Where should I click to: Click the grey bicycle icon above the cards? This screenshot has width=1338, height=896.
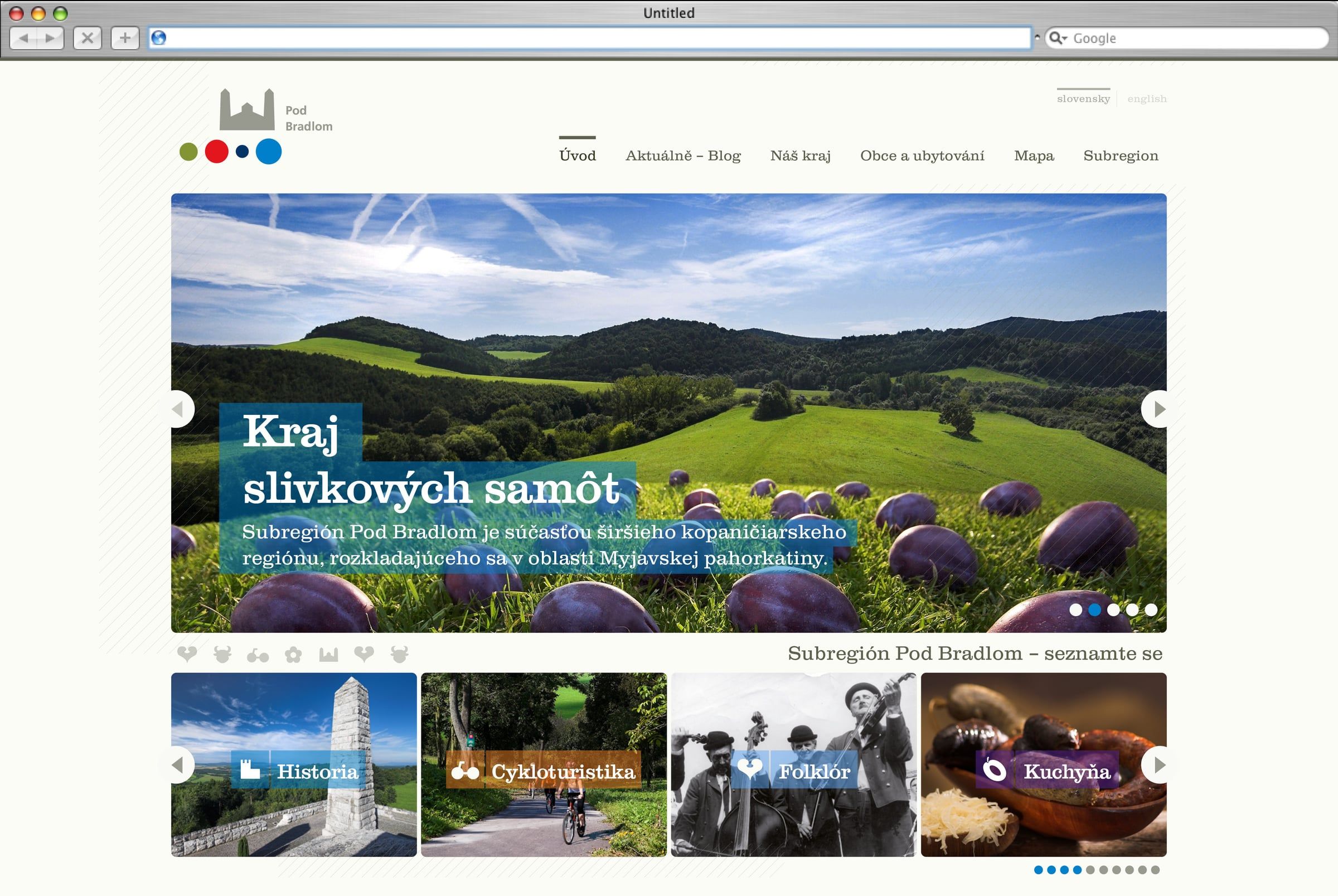click(x=258, y=656)
